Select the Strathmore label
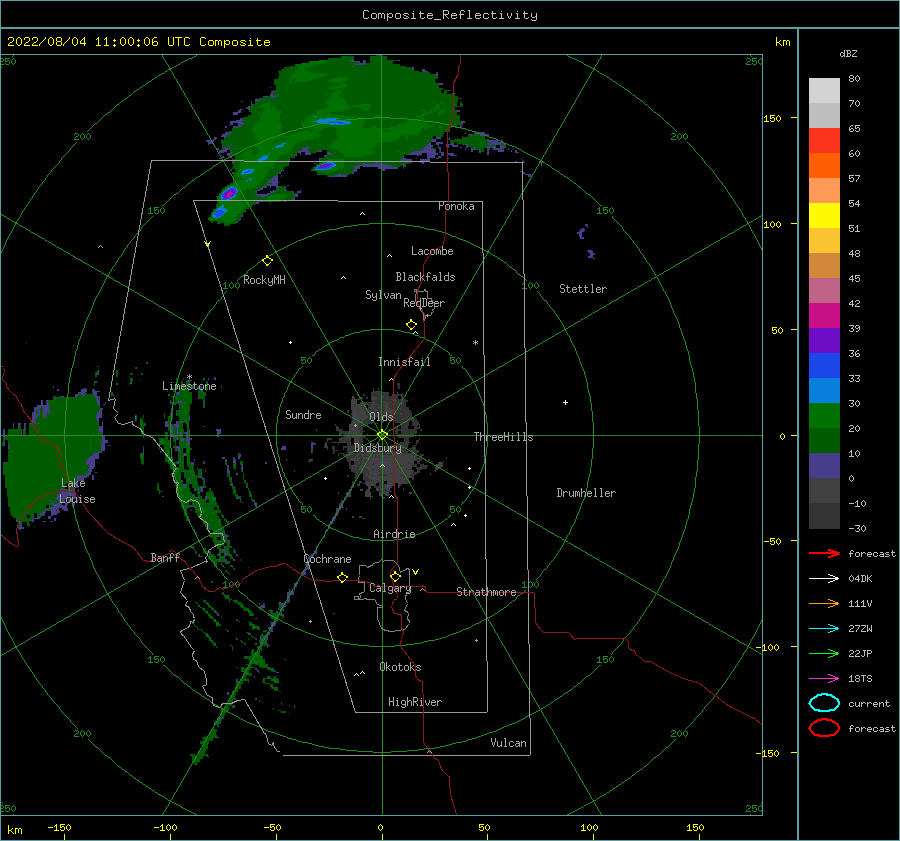Viewport: 900px width, 841px height. tap(486, 592)
